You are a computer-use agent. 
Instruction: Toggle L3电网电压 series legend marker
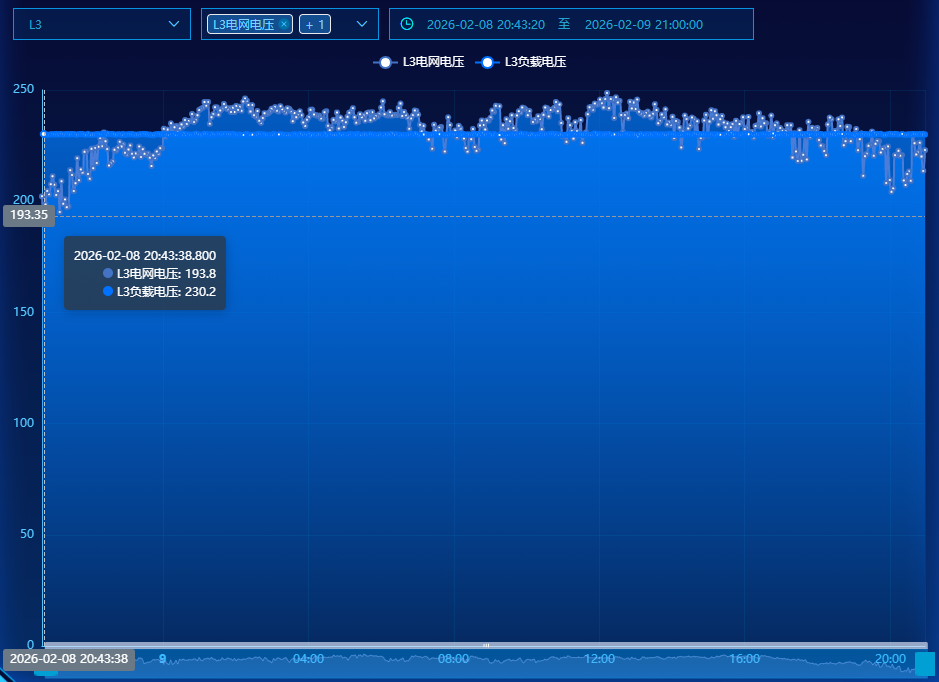385,62
